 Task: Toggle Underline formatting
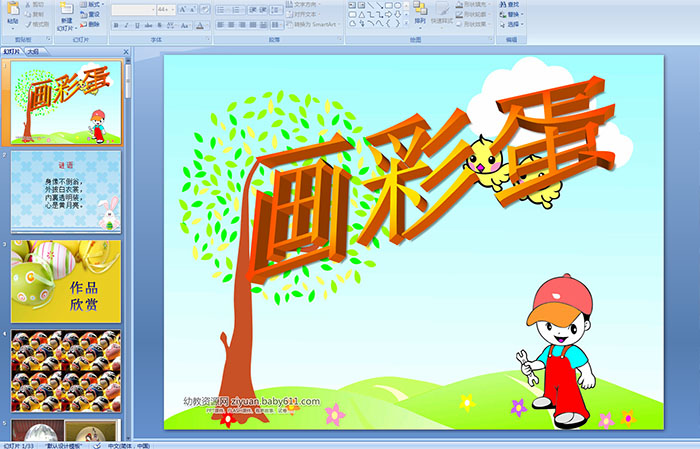(x=137, y=25)
